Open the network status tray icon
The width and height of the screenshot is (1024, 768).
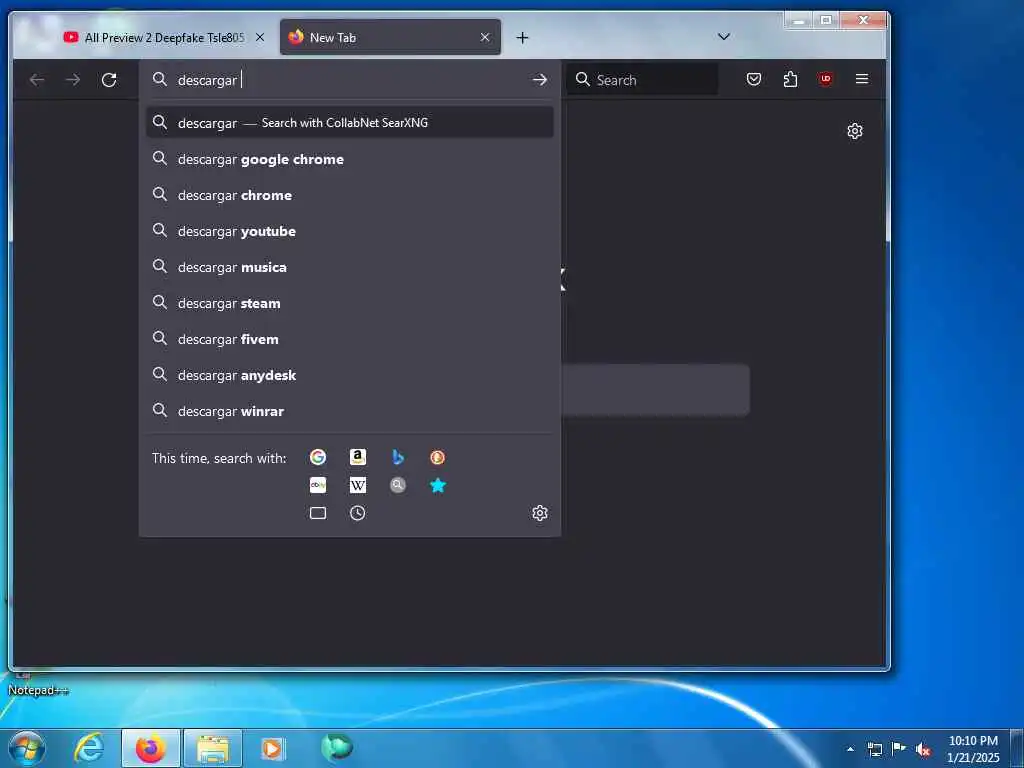pyautogui.click(x=874, y=749)
